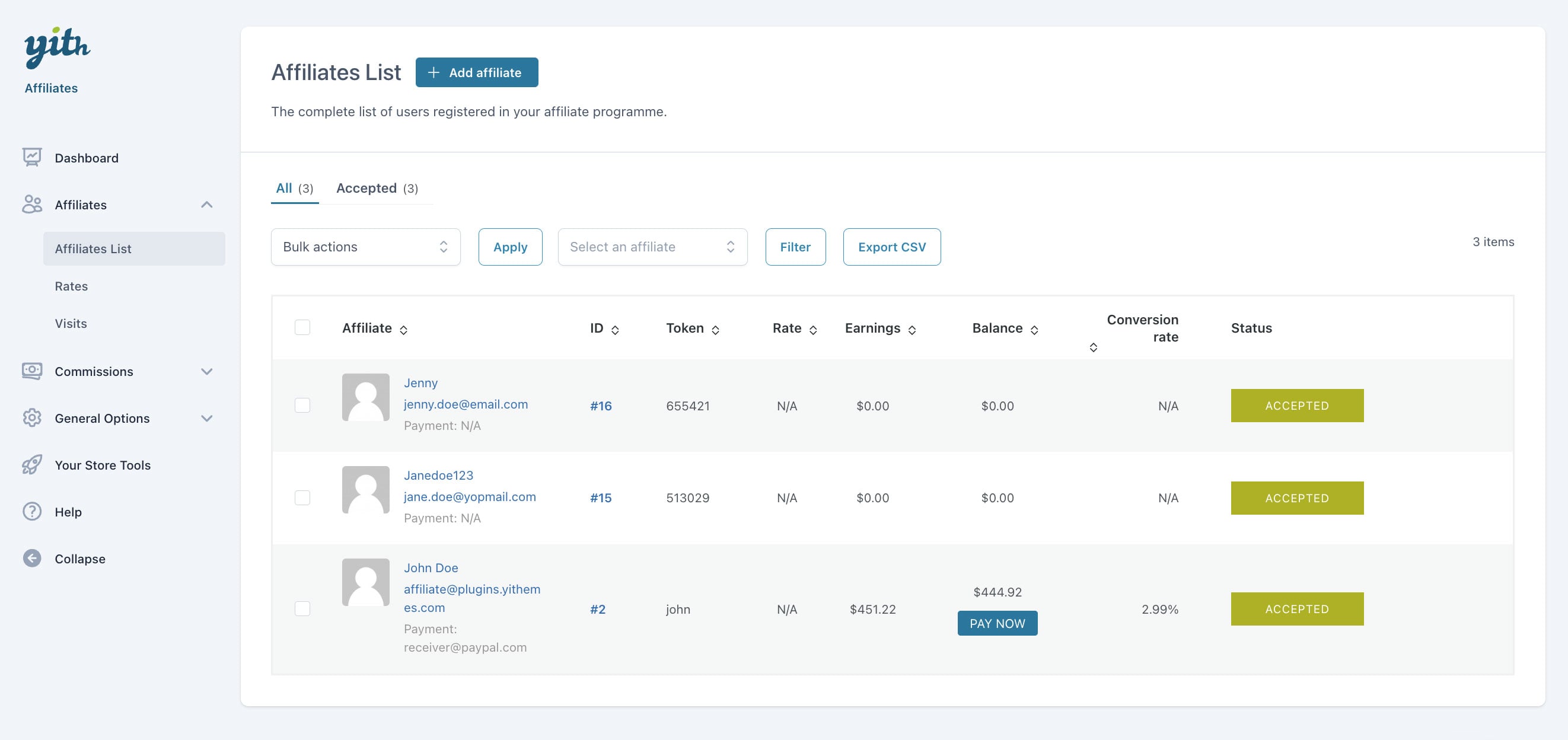
Task: Switch to the Accepted tab
Action: pyautogui.click(x=376, y=189)
